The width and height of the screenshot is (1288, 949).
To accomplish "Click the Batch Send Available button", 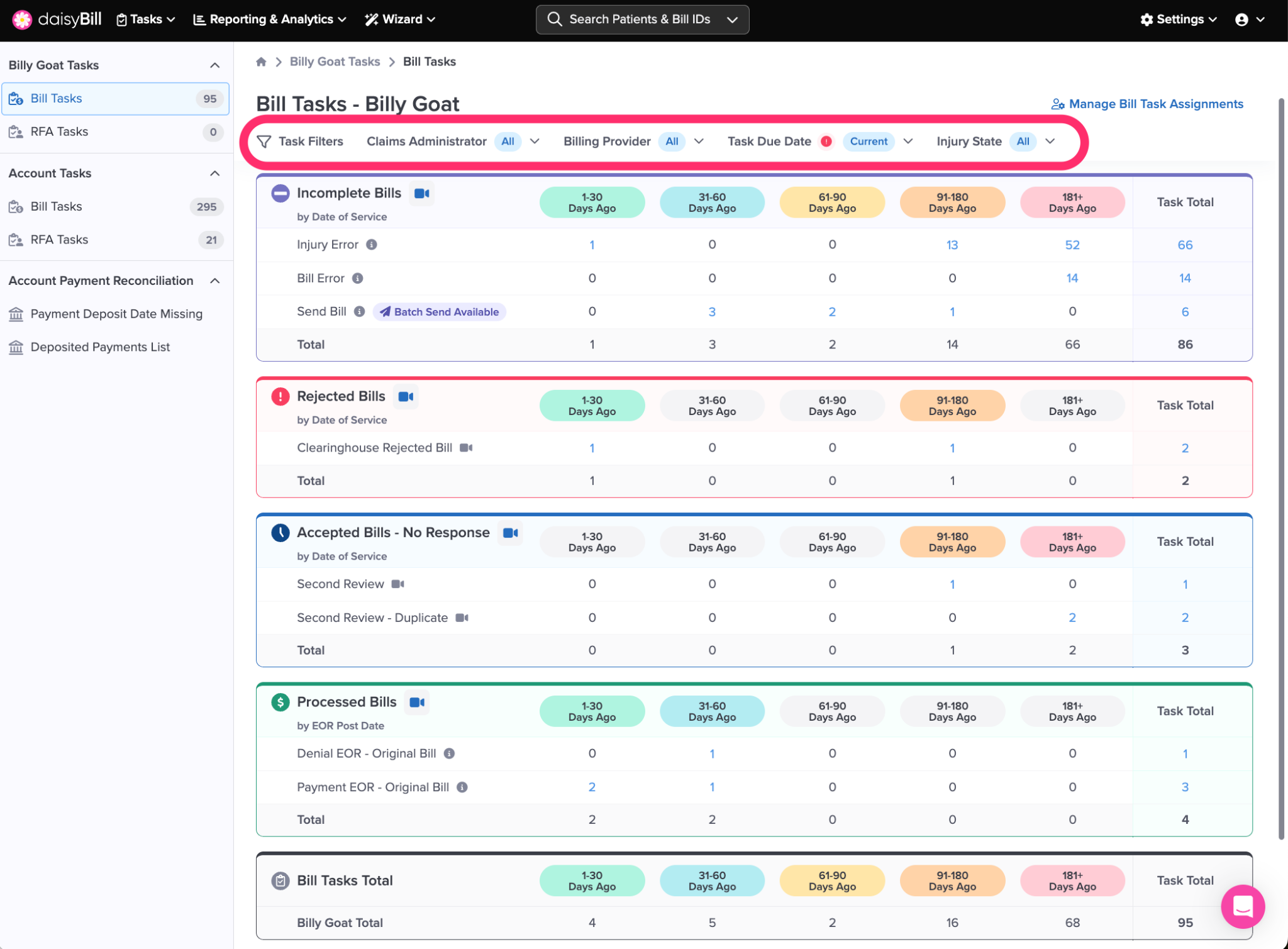I will pyautogui.click(x=440, y=312).
